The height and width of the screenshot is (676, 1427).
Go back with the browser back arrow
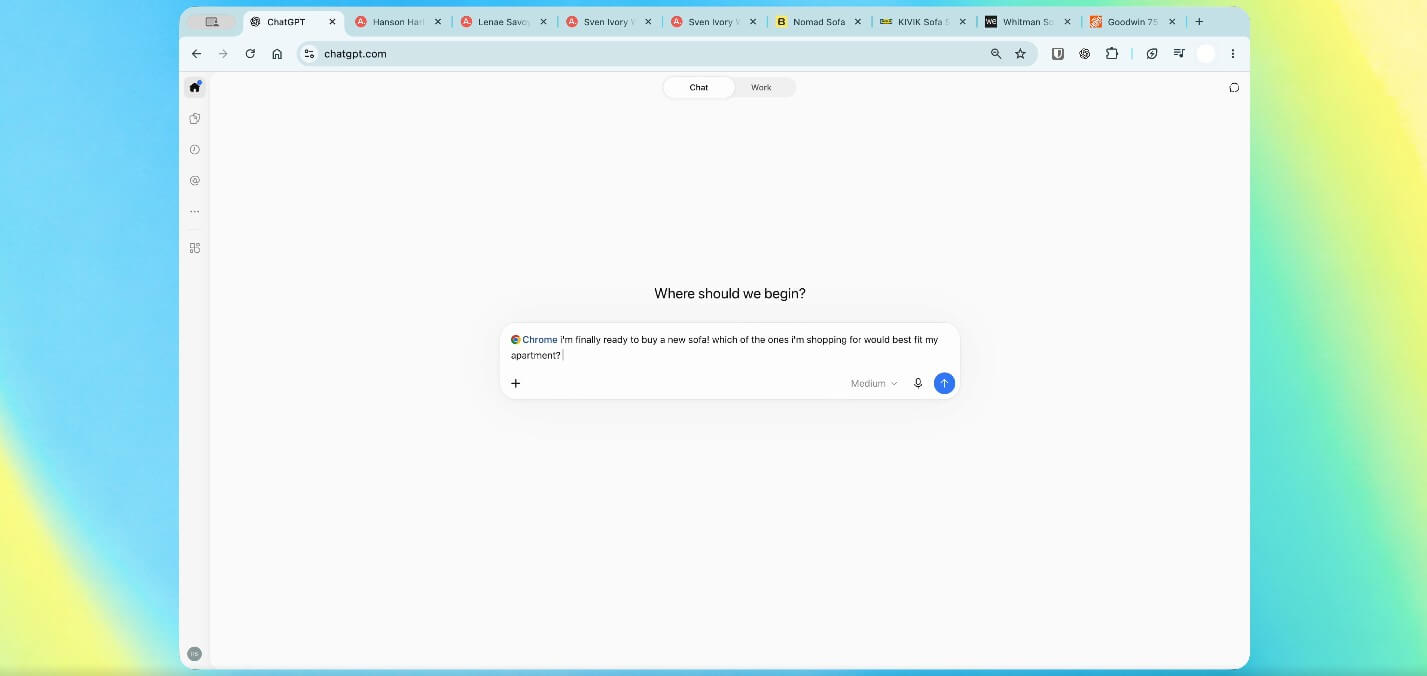(196, 54)
